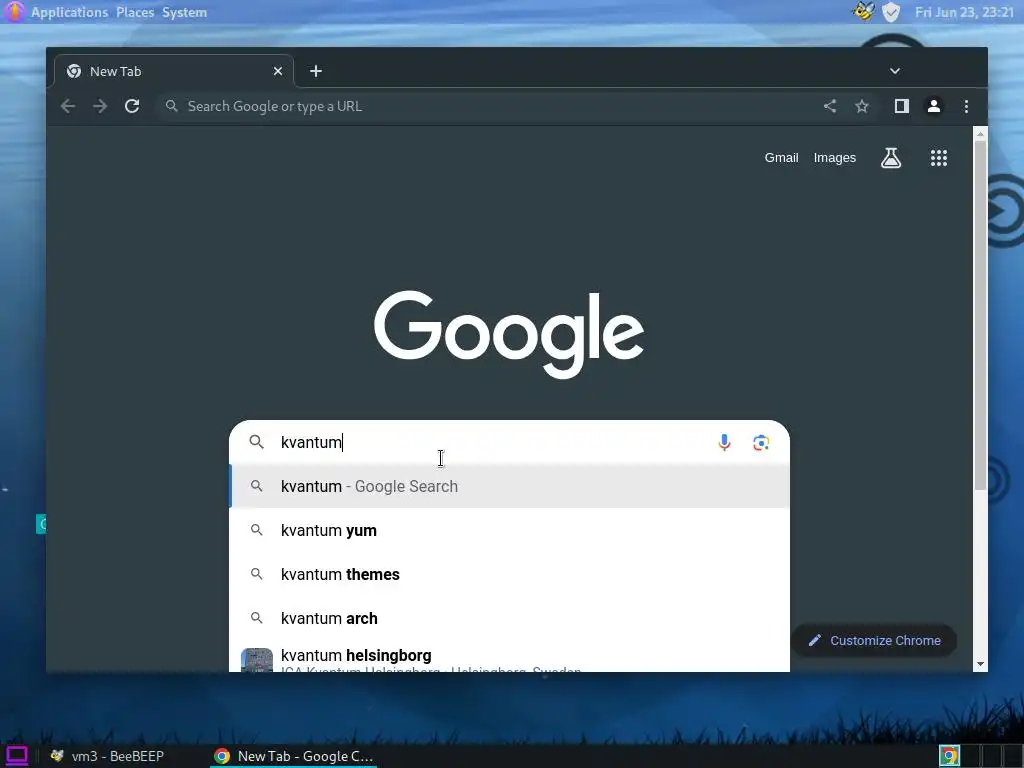1024x768 pixels.
Task: Bookmark this tab with the star icon
Action: (862, 106)
